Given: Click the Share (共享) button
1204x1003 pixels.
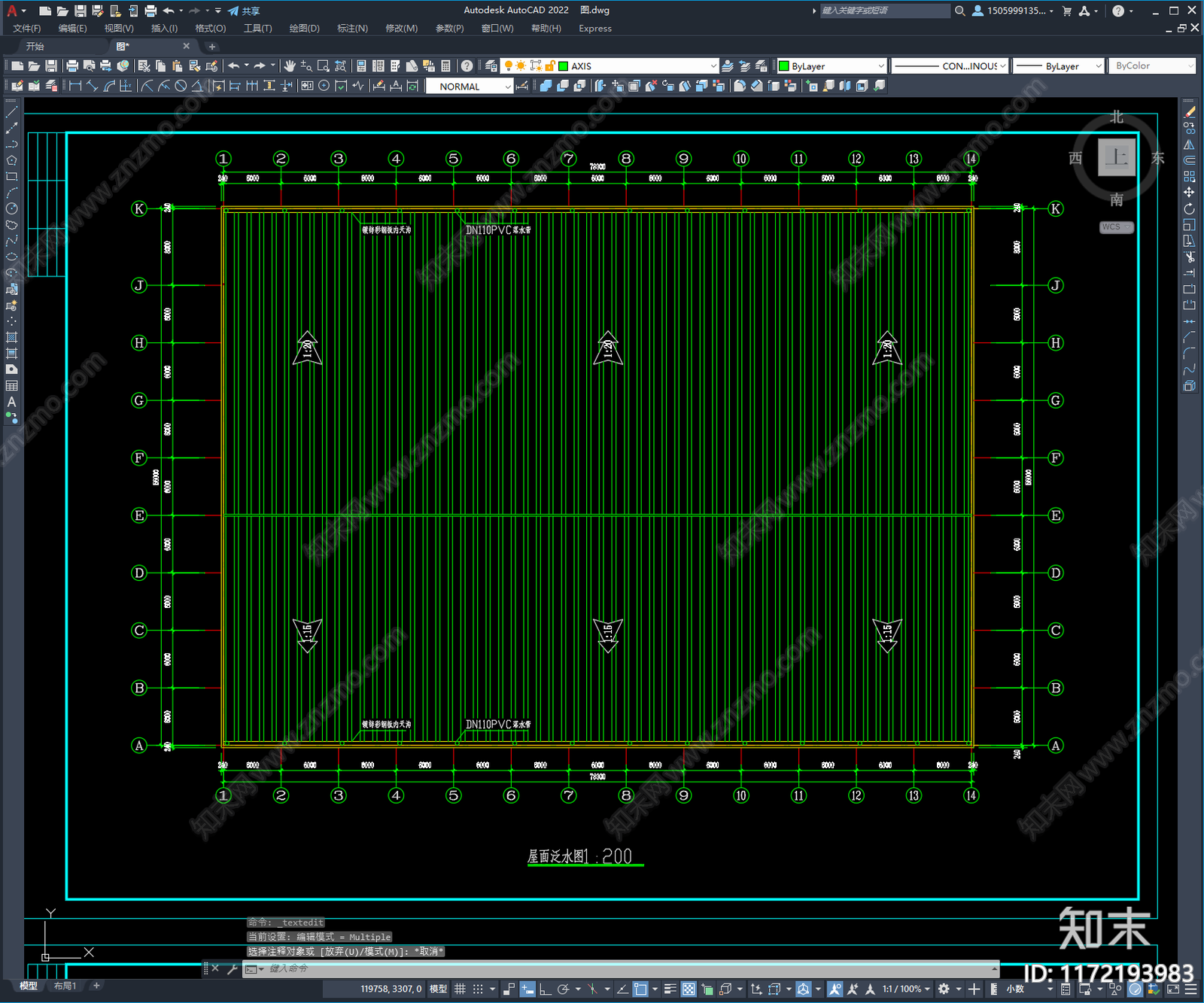Looking at the screenshot, I should tap(244, 11).
